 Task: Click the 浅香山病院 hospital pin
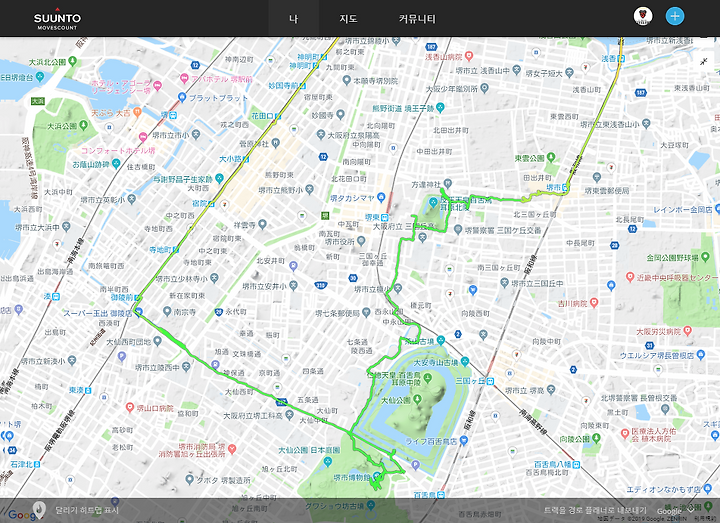point(468,56)
